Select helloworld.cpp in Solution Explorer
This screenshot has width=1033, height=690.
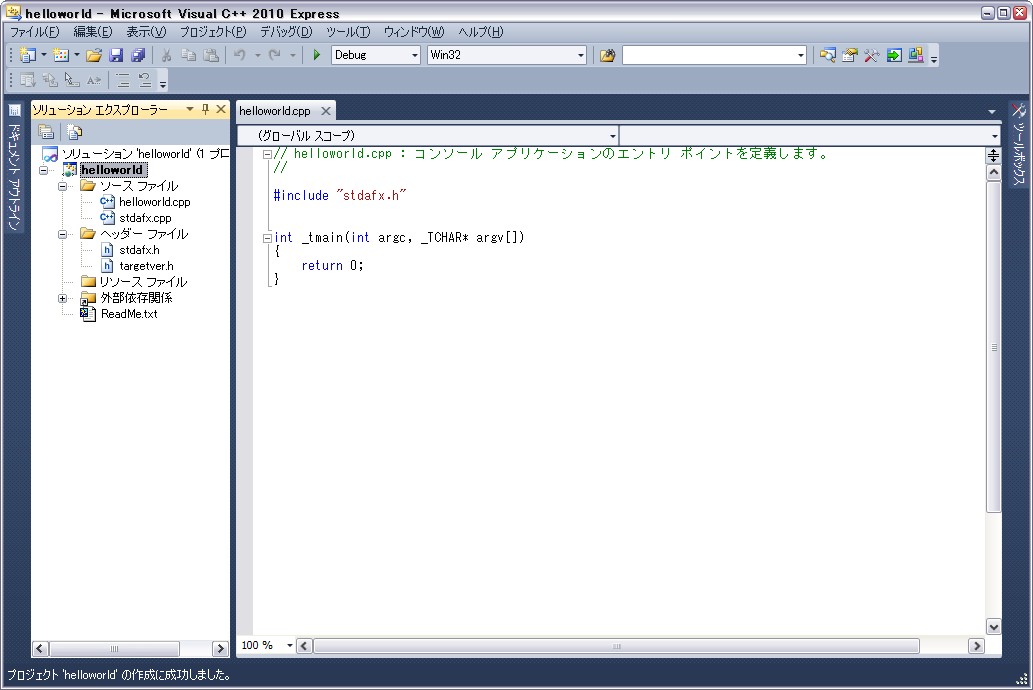155,202
